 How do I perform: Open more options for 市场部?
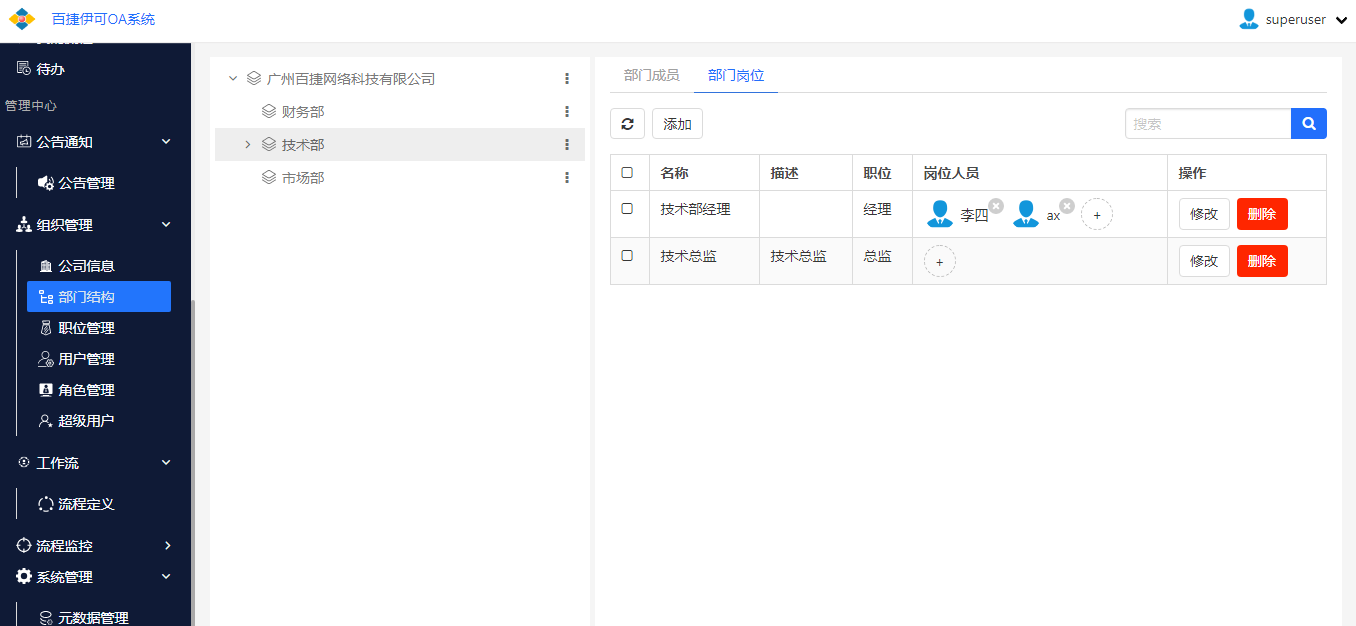(567, 177)
